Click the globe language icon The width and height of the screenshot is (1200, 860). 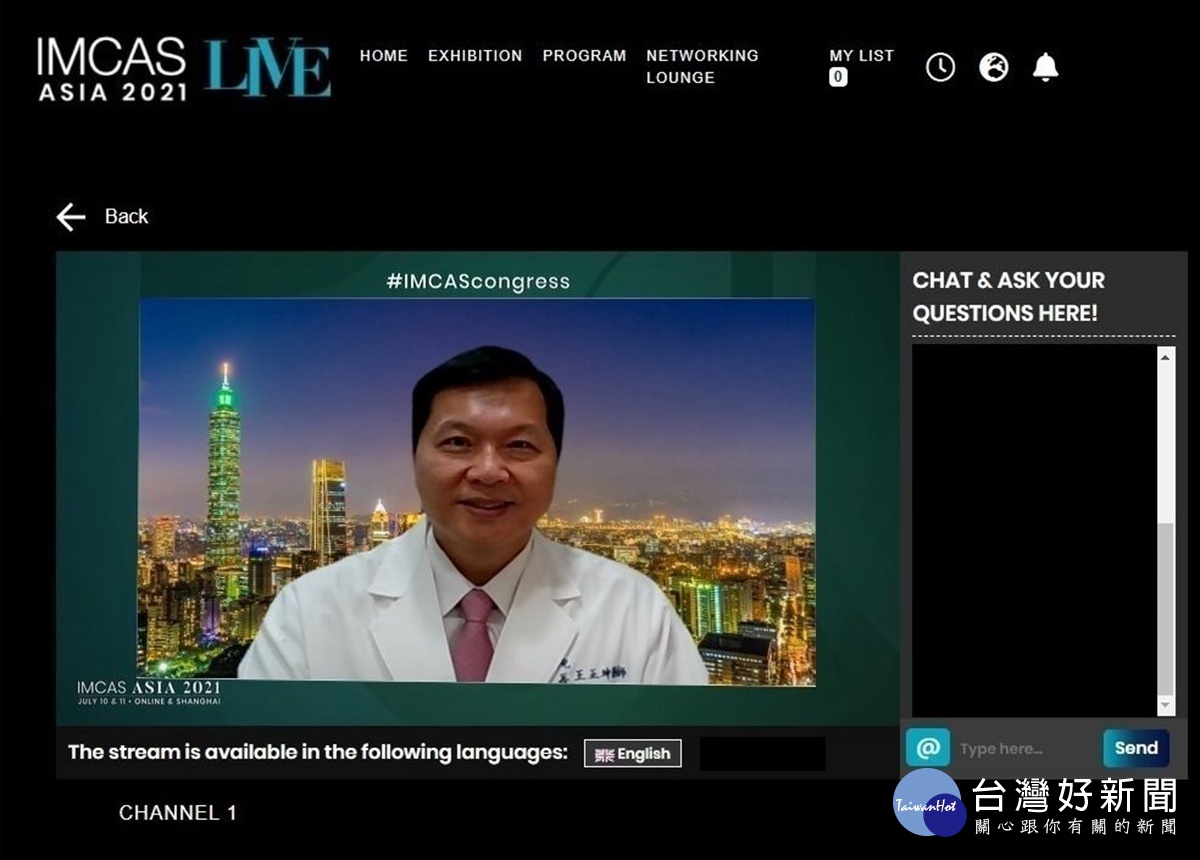tap(993, 67)
